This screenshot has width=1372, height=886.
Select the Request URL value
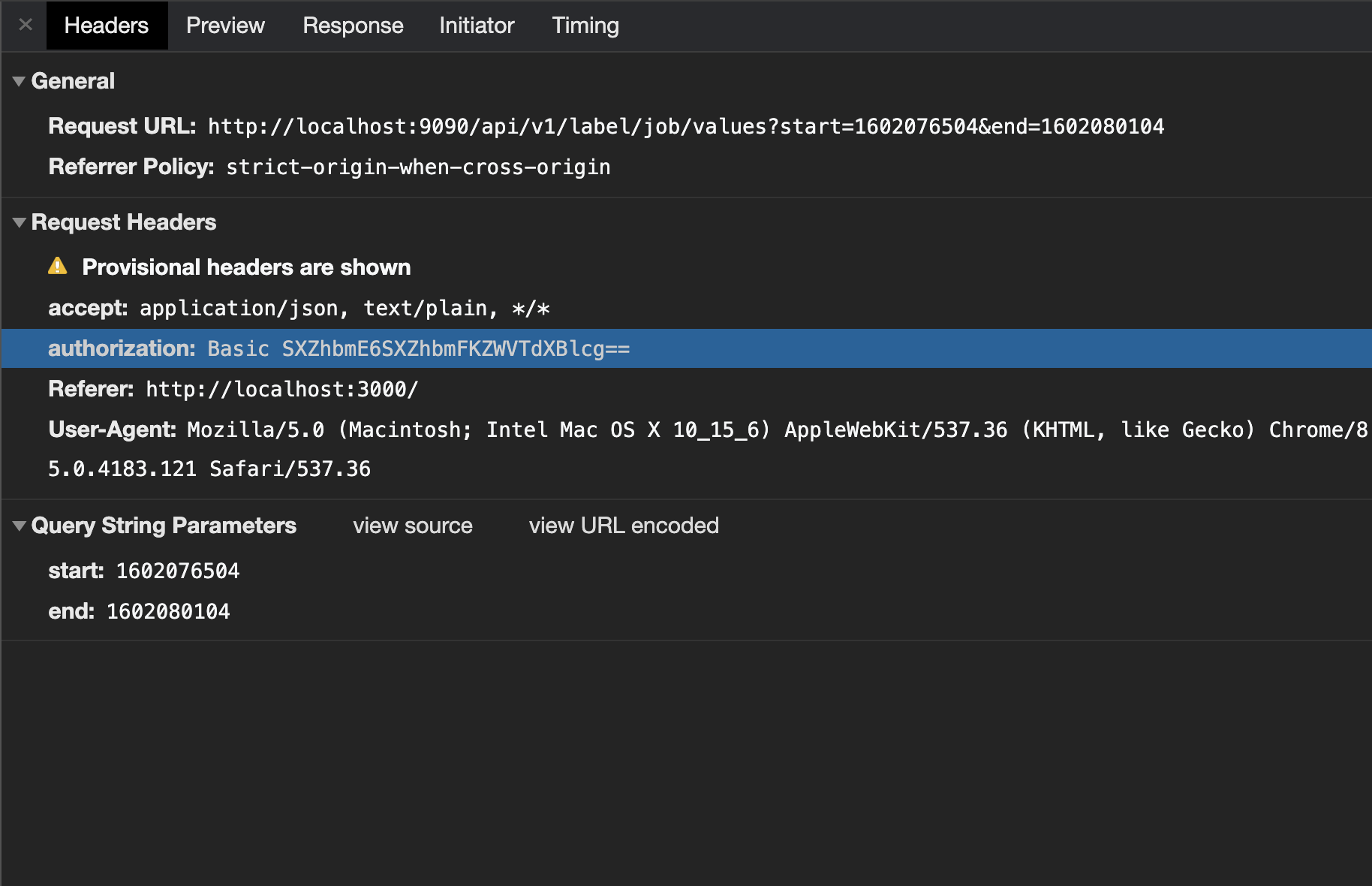[686, 126]
